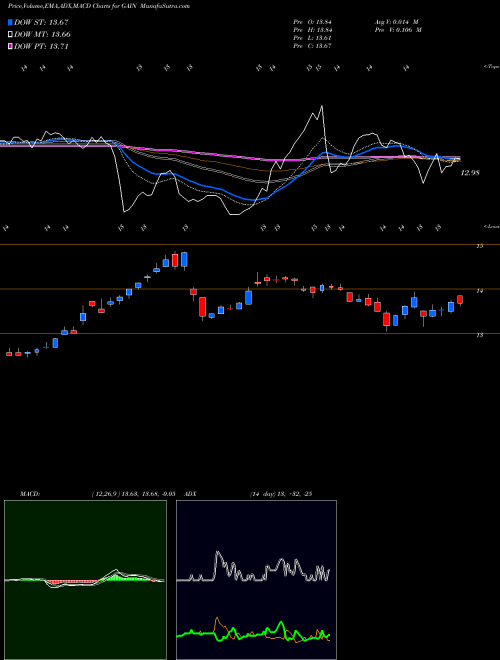Click the 15 price axis label
The height and width of the screenshot is (660, 500).
479,246
